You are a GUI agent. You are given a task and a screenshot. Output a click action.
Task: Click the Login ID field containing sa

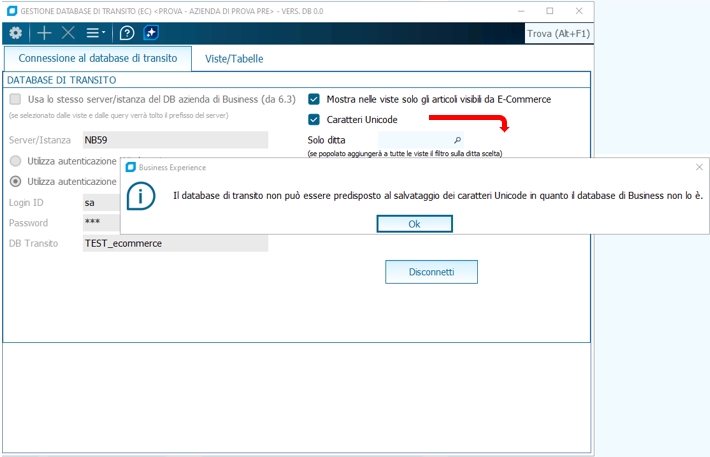pos(102,202)
